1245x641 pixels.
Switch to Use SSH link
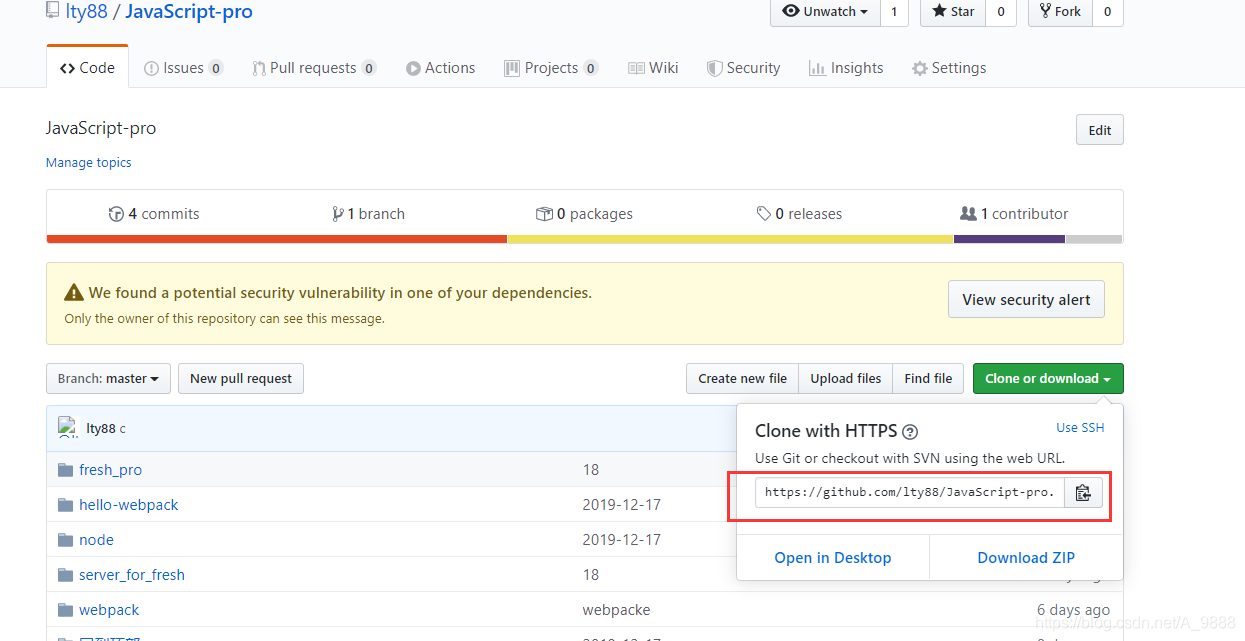pyautogui.click(x=1080, y=427)
